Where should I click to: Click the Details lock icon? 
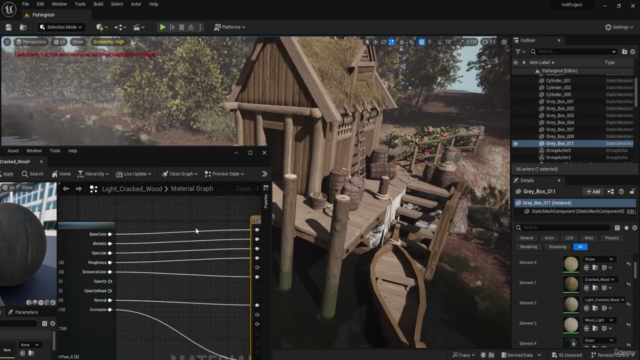coord(632,191)
